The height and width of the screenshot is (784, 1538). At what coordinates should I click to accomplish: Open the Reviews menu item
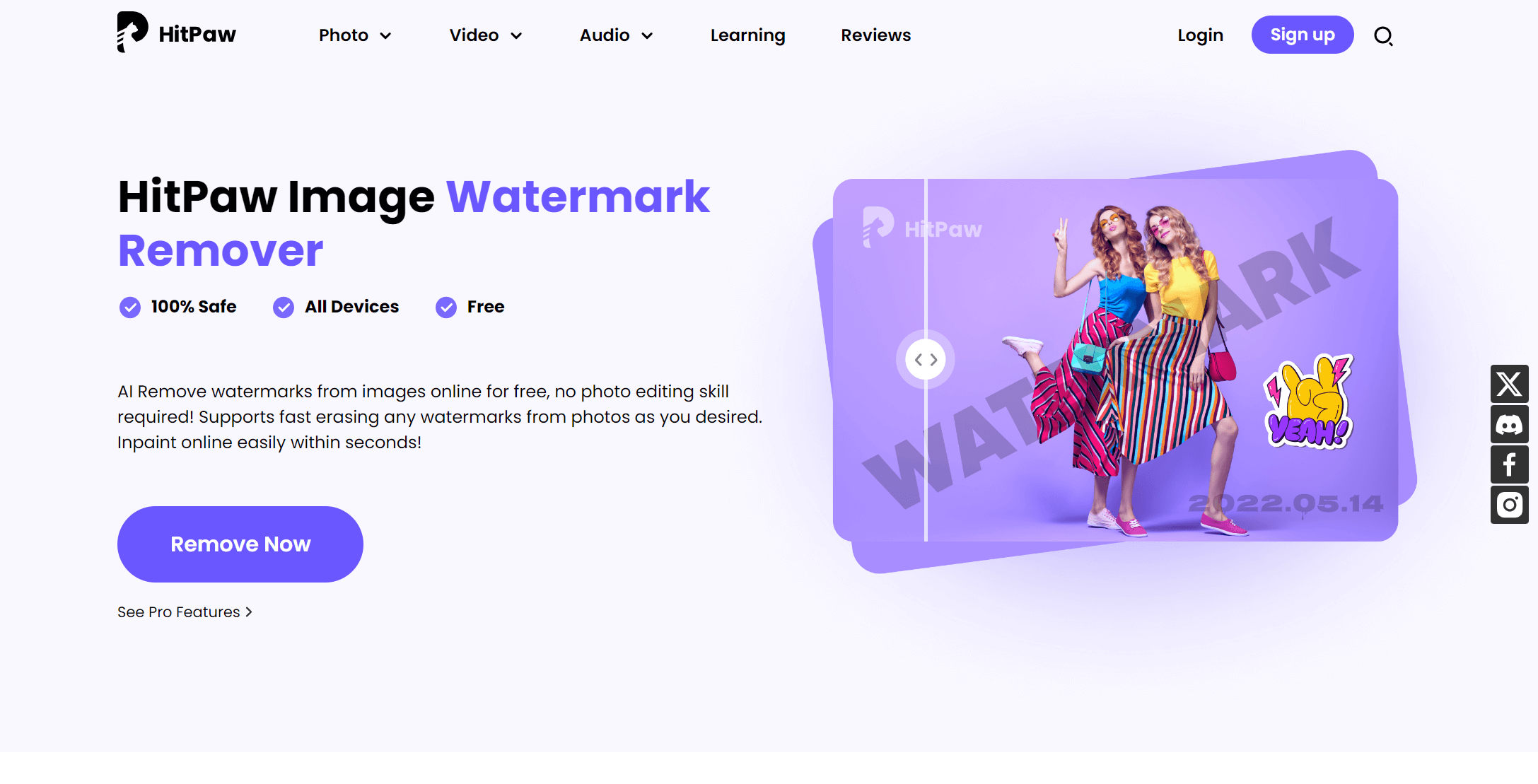coord(875,35)
